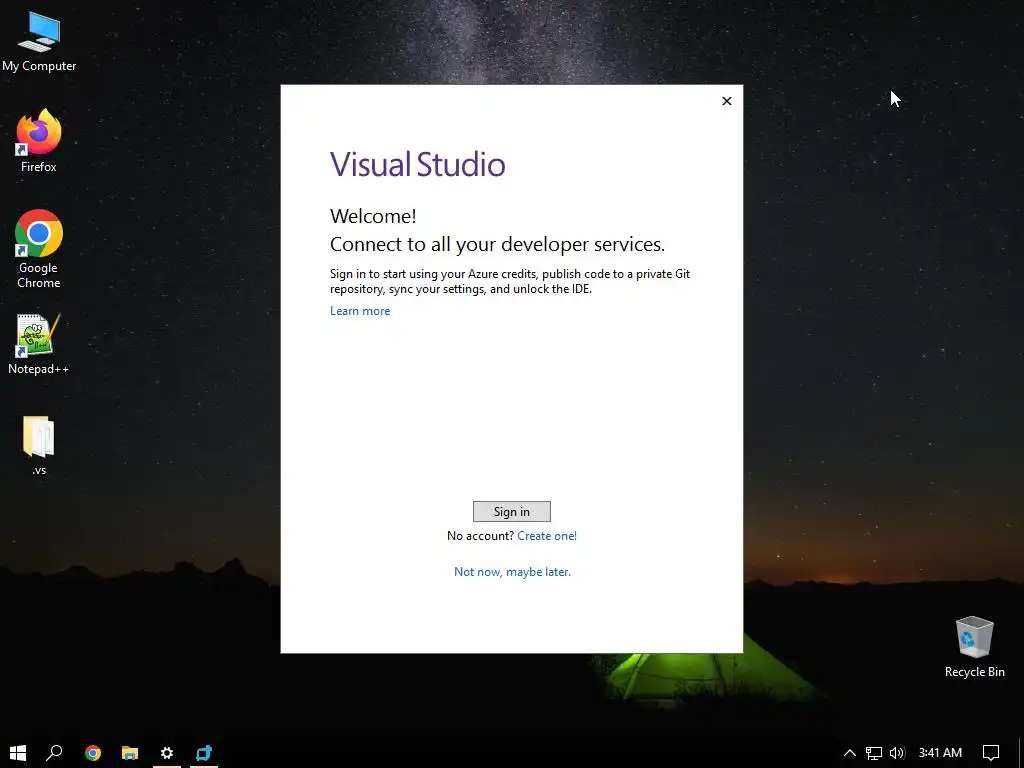Click the Sign in button

point(511,511)
